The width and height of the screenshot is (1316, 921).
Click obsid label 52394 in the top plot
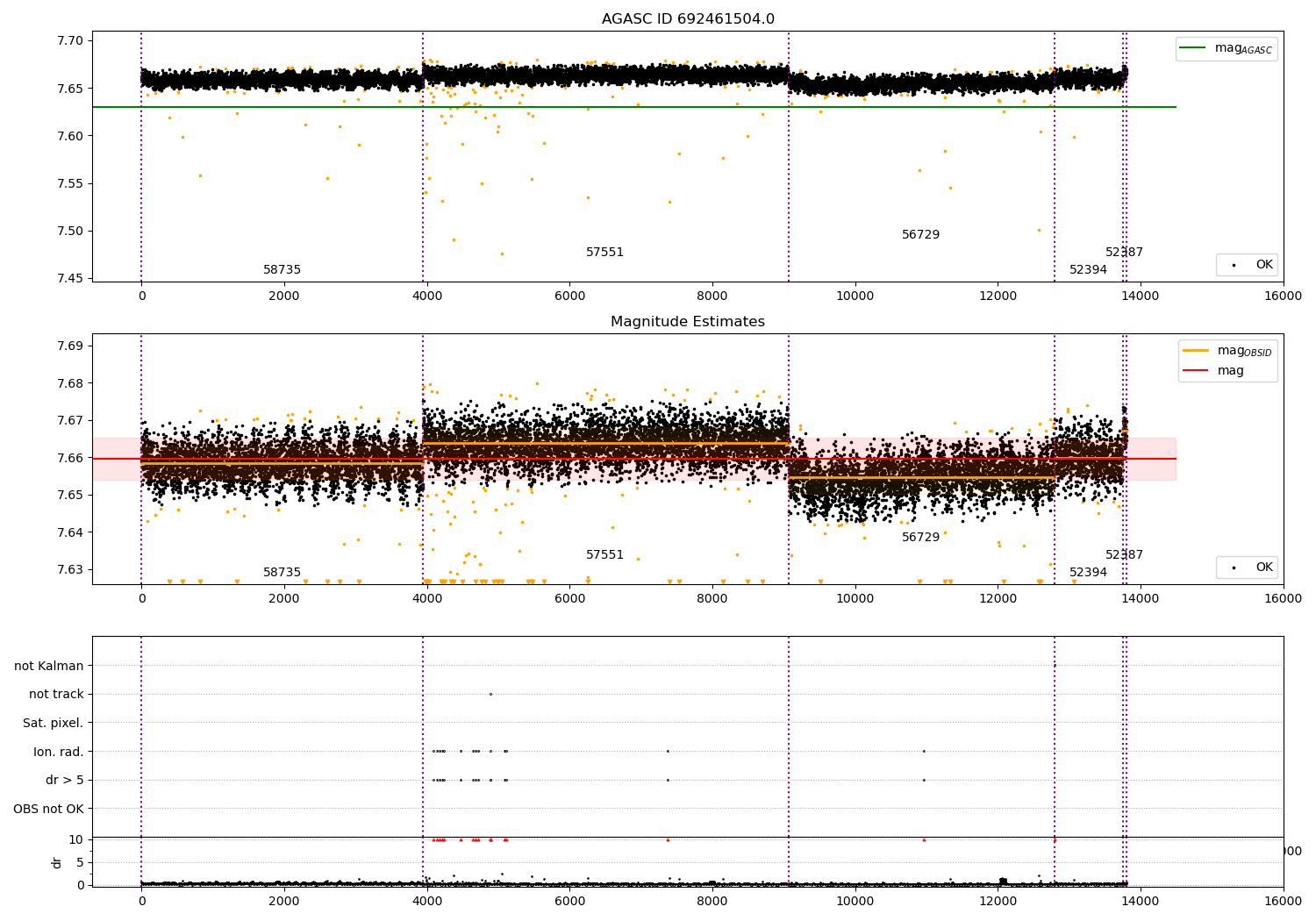point(1088,270)
